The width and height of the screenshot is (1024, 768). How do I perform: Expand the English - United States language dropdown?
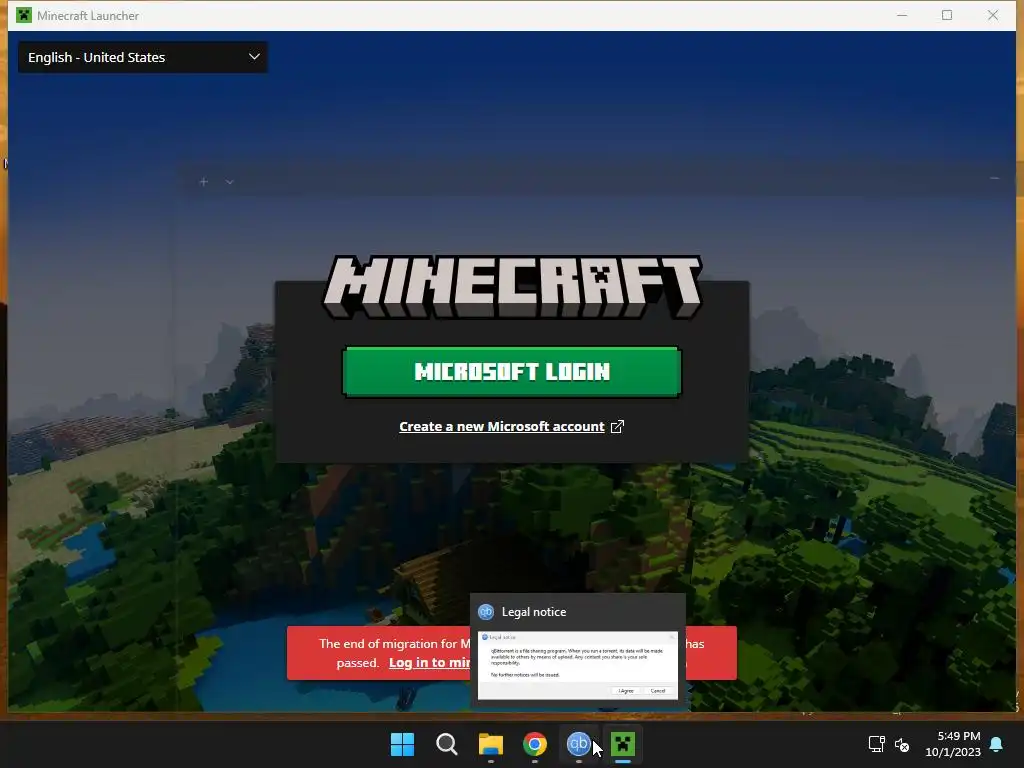(x=143, y=57)
